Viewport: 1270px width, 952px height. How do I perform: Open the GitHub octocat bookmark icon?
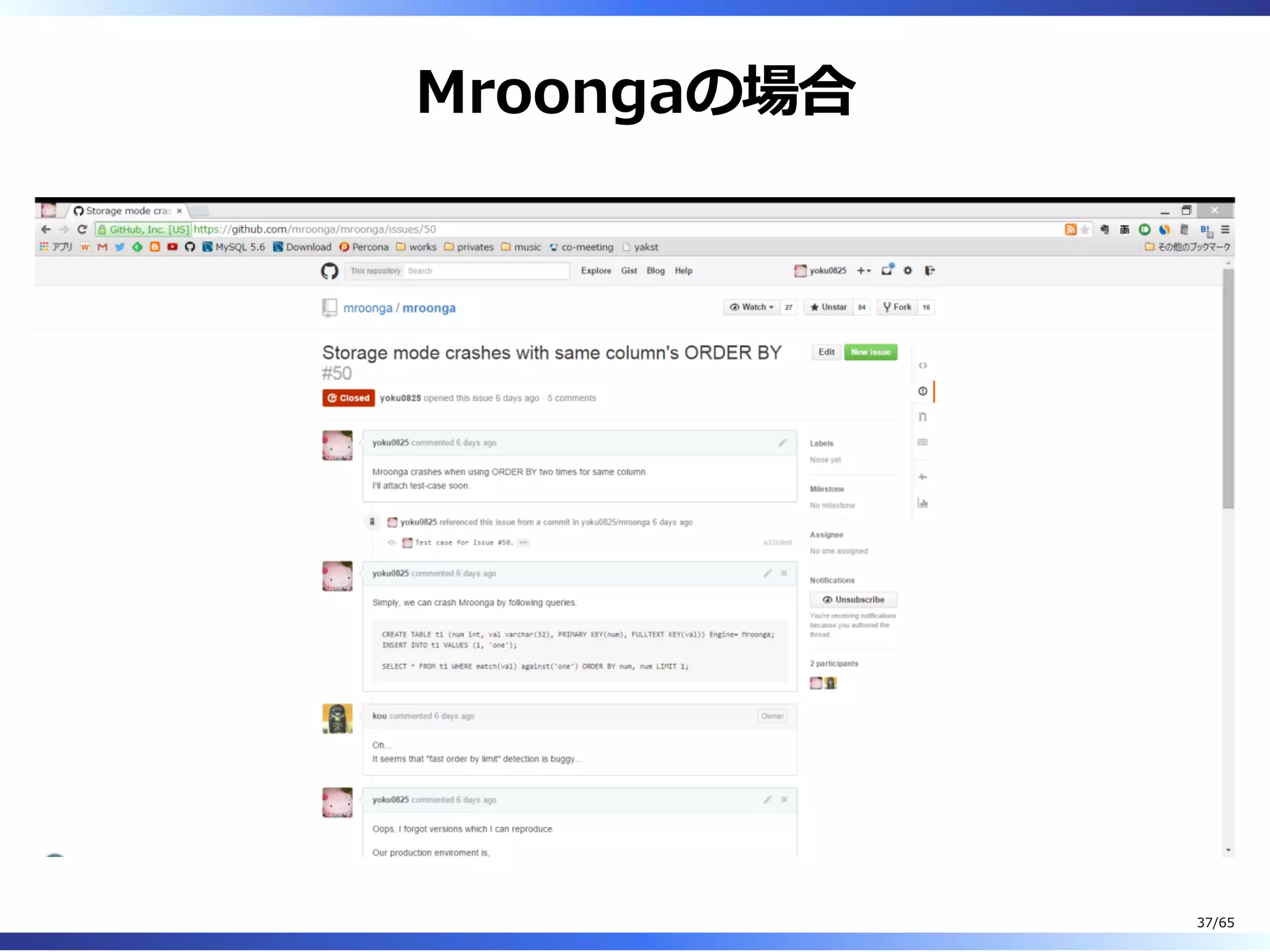coord(190,247)
